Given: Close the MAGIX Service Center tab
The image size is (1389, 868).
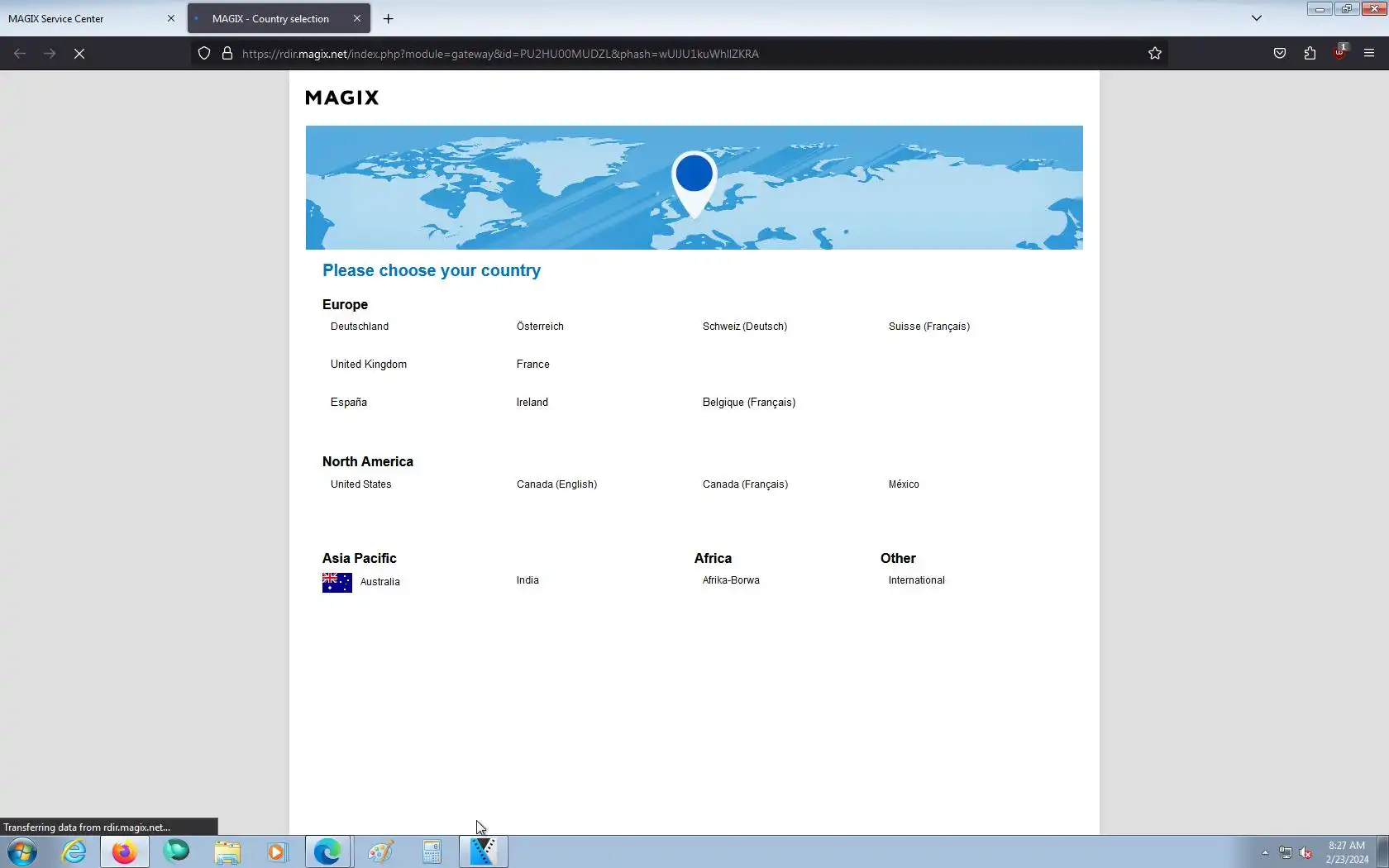Looking at the screenshot, I should coord(171,18).
